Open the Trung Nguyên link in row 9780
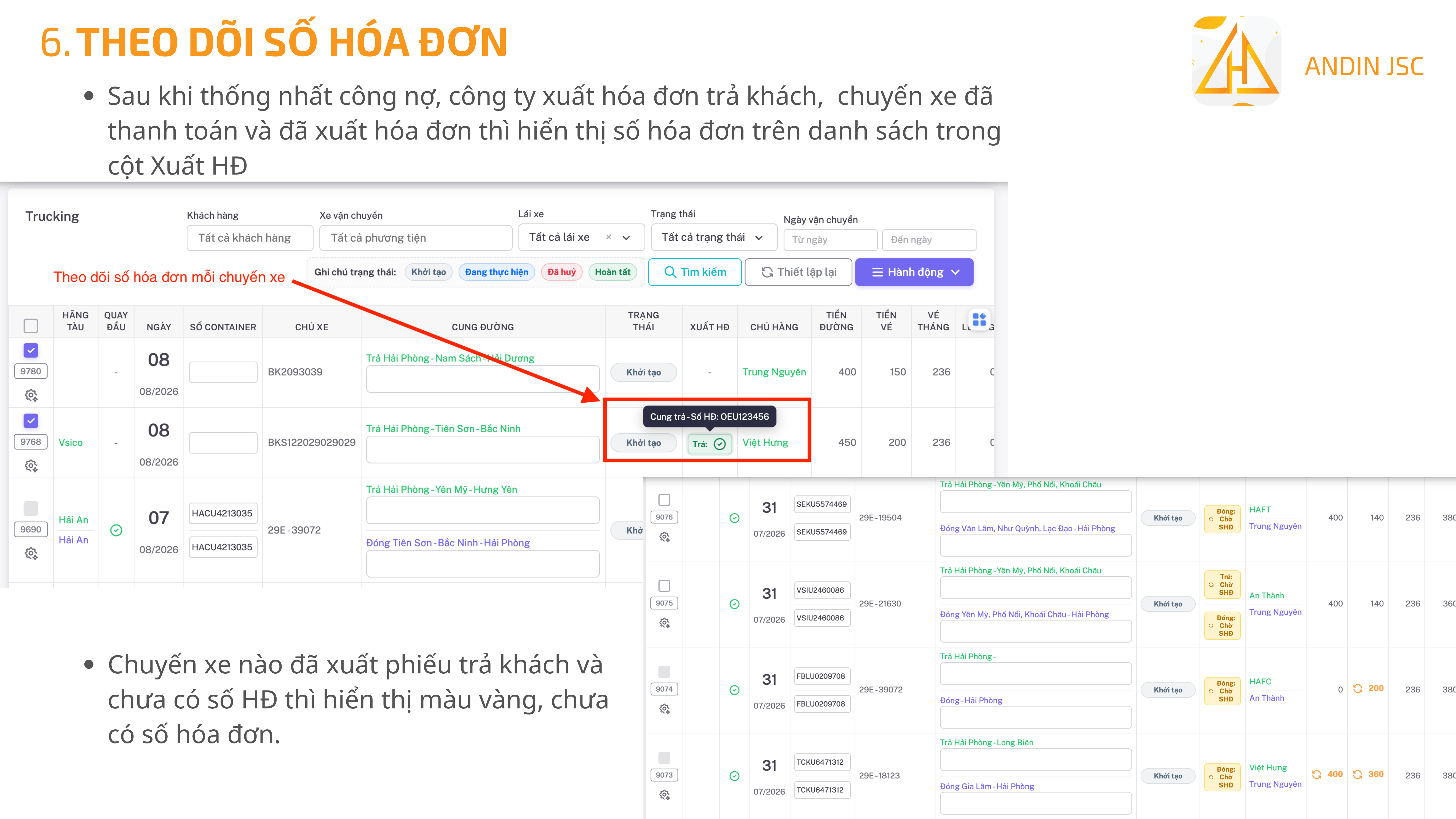 pos(774,372)
